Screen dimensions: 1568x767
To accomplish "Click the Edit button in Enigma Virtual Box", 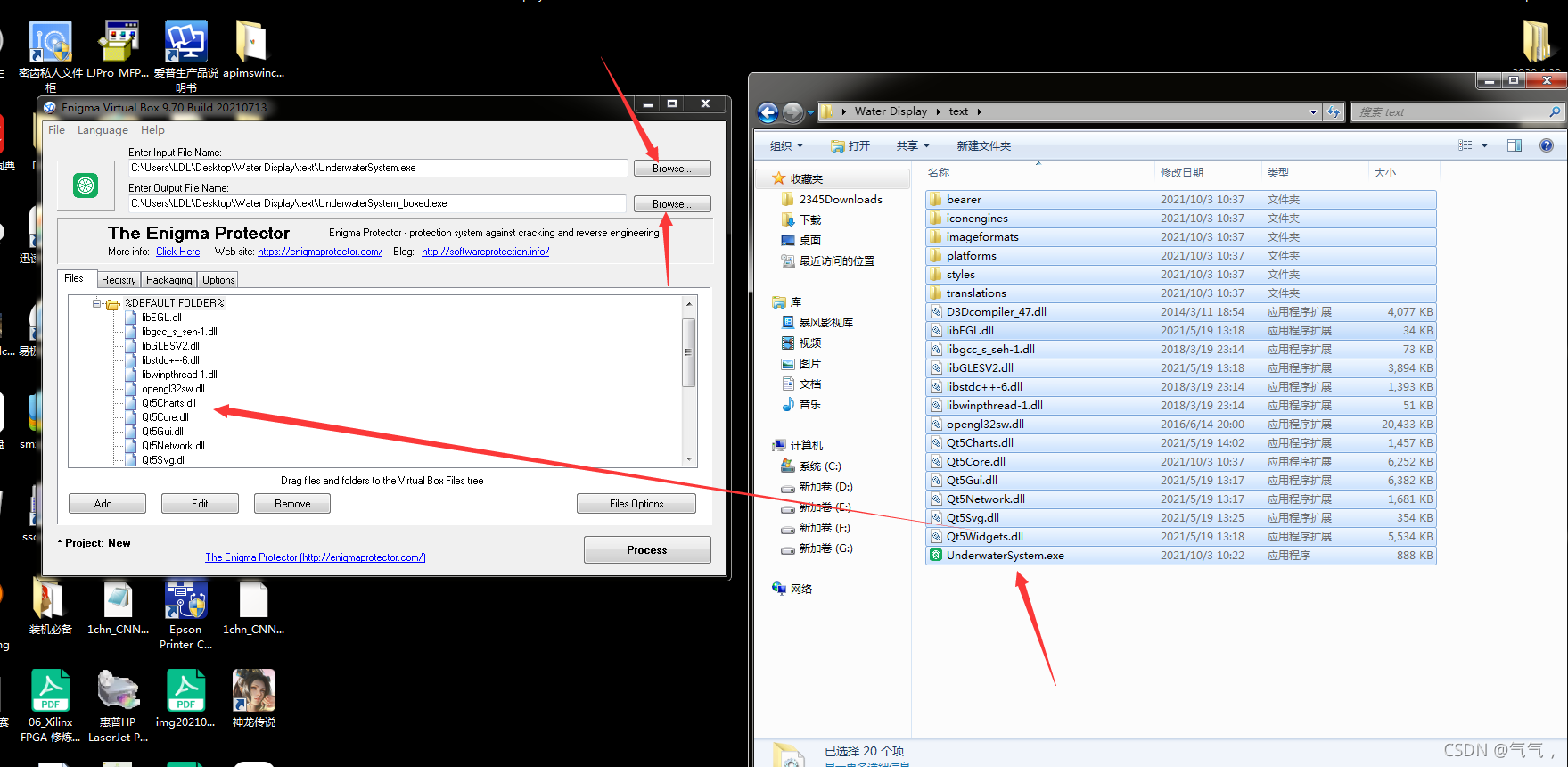I will click(200, 504).
